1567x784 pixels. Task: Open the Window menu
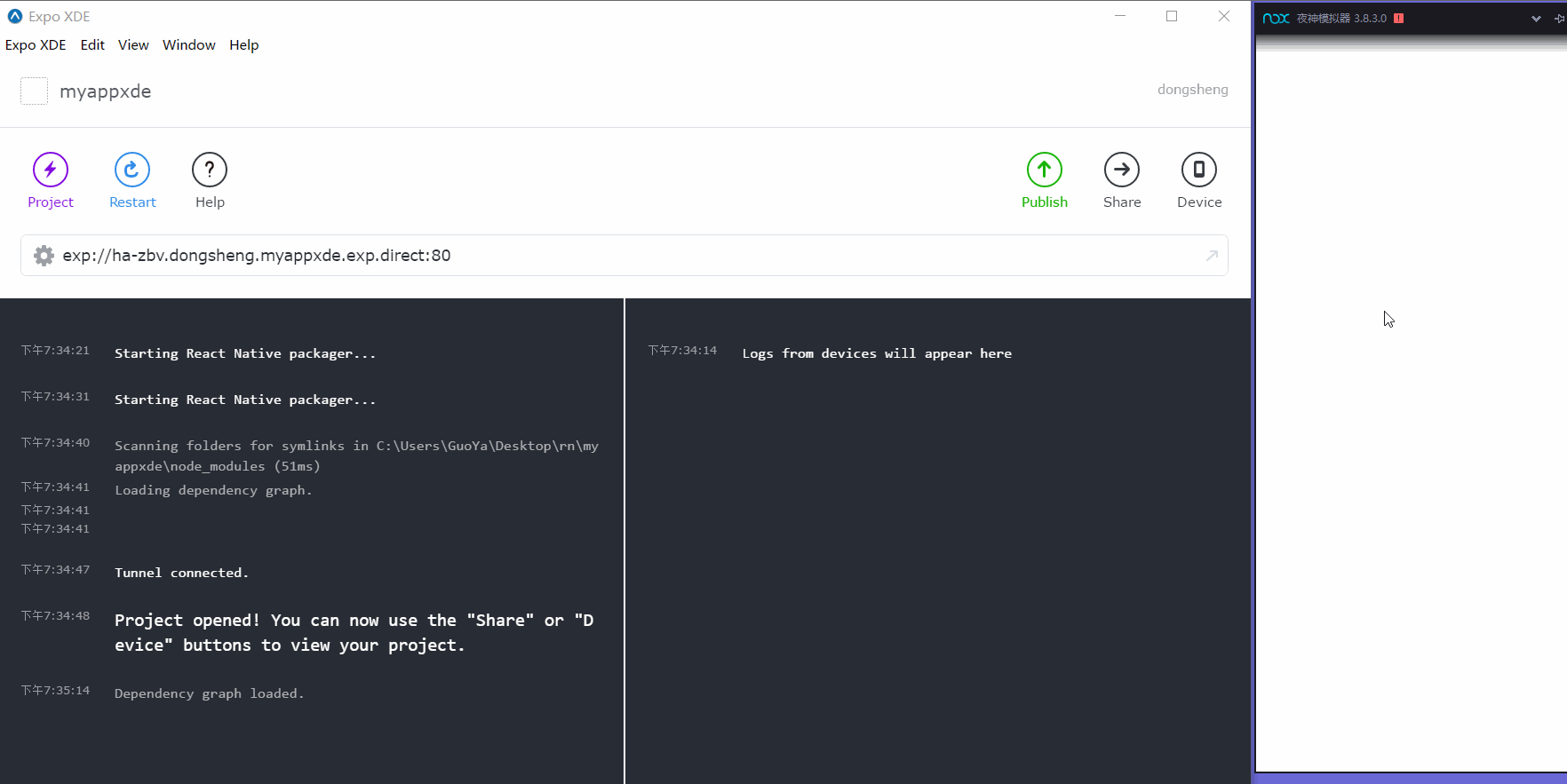click(189, 45)
